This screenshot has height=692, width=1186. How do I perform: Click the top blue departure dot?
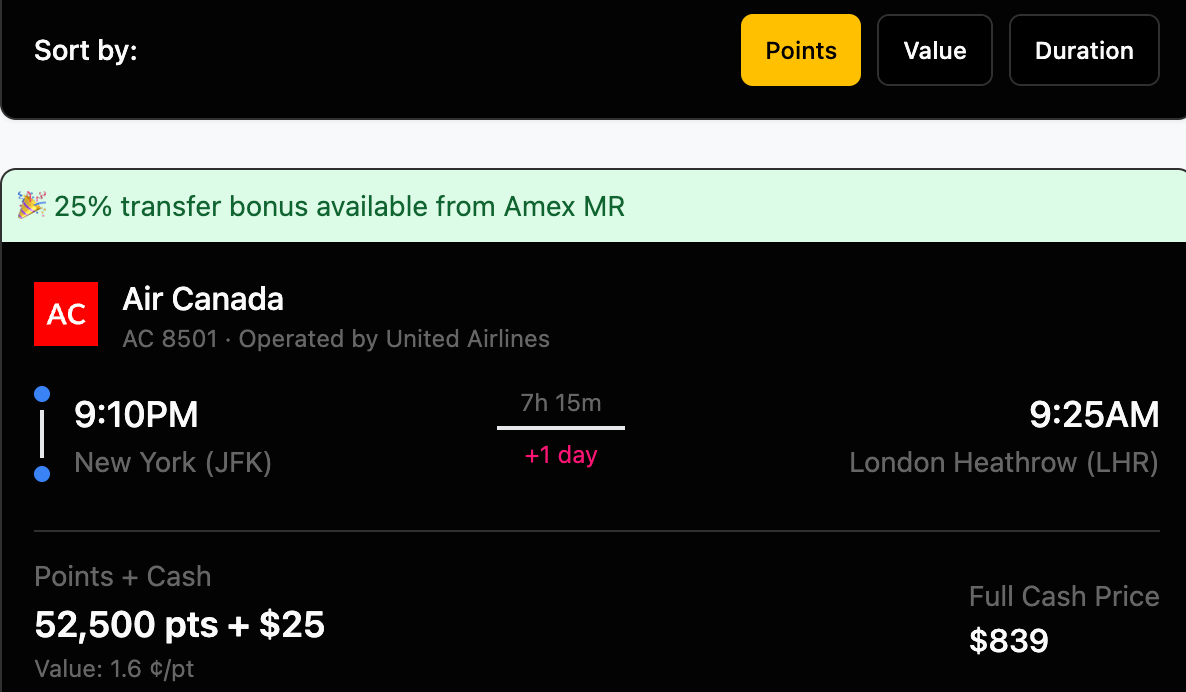pyautogui.click(x=42, y=394)
